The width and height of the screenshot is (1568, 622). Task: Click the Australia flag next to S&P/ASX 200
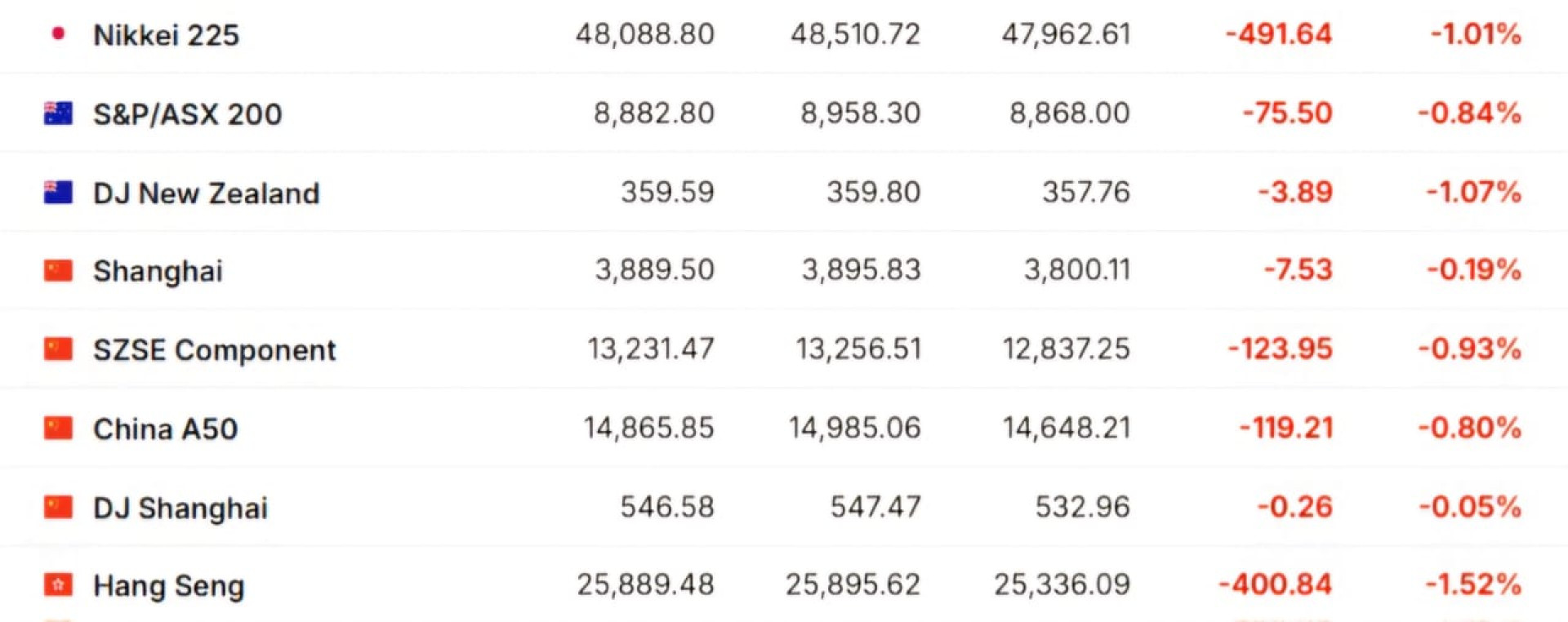(x=58, y=113)
